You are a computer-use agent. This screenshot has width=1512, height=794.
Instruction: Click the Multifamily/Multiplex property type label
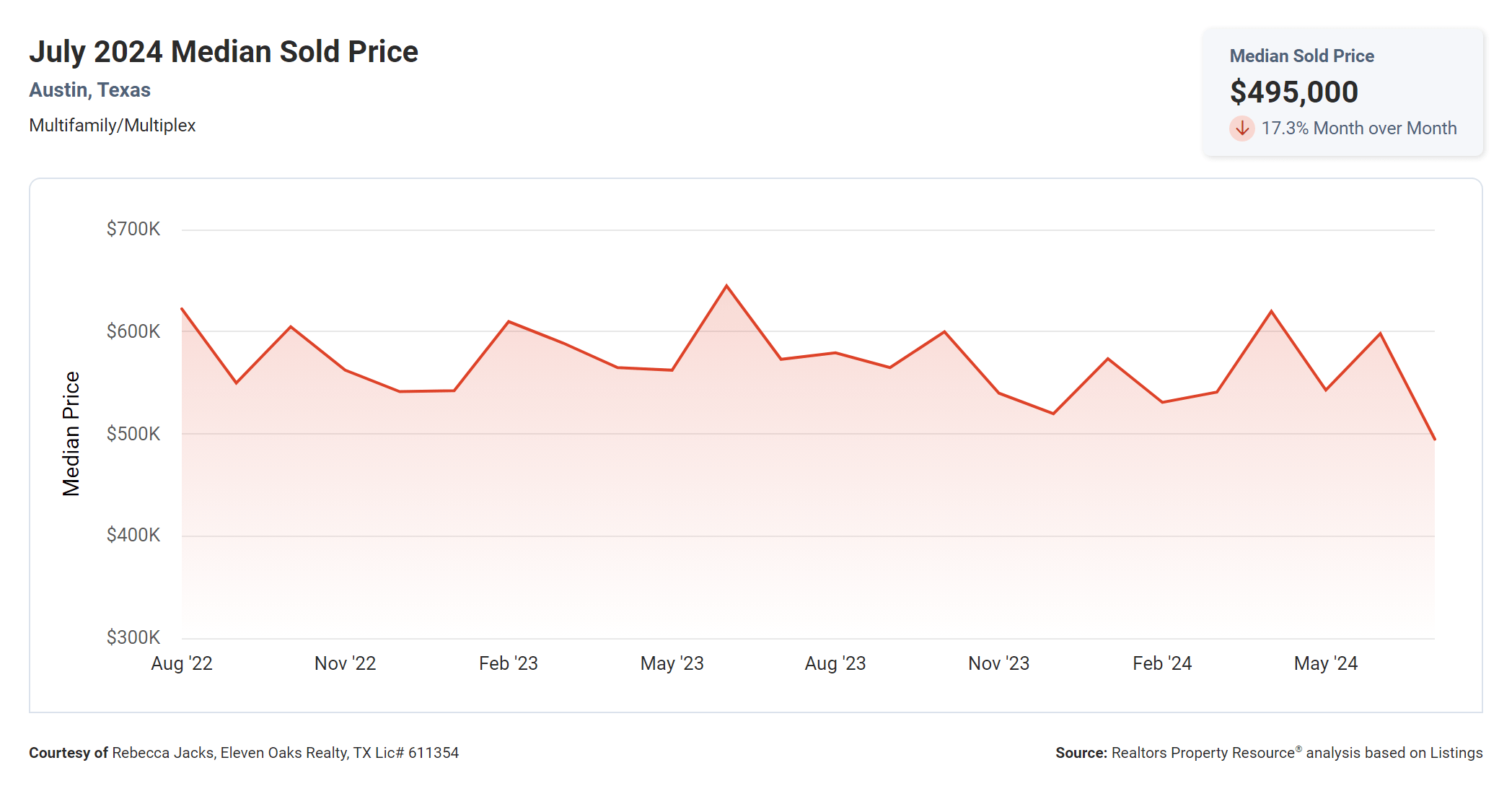click(113, 126)
